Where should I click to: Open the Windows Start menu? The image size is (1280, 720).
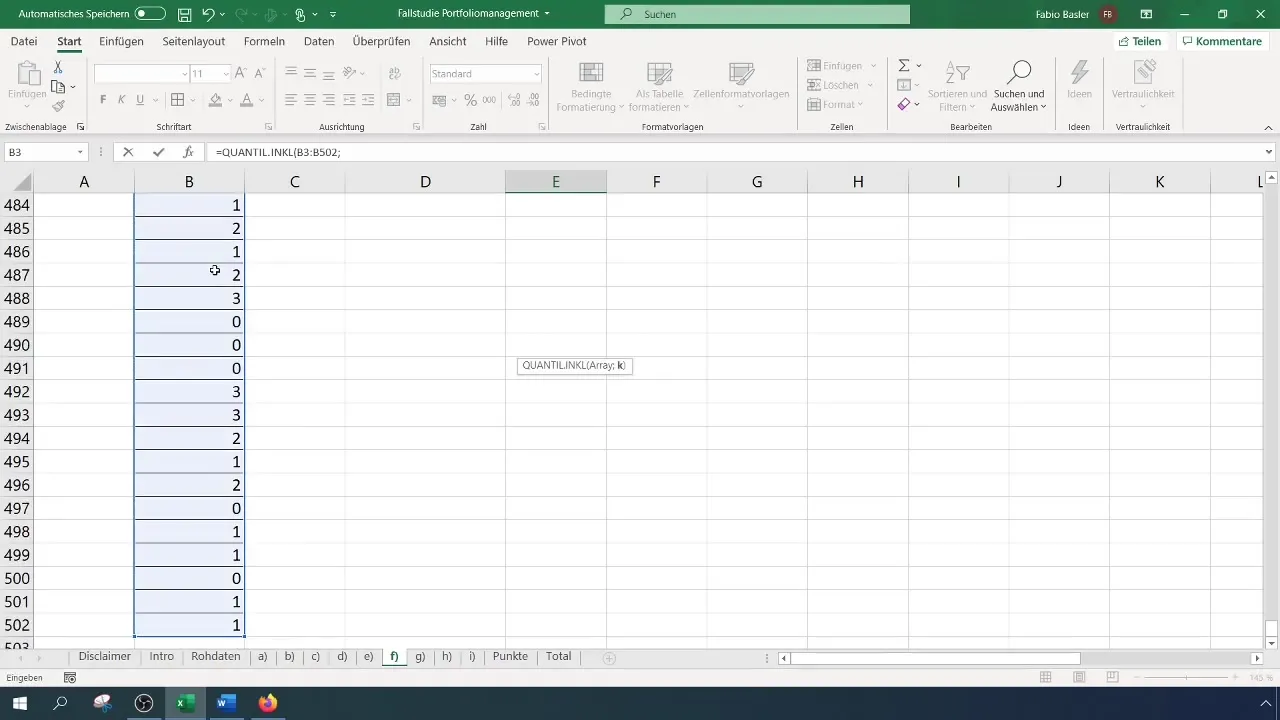click(19, 703)
